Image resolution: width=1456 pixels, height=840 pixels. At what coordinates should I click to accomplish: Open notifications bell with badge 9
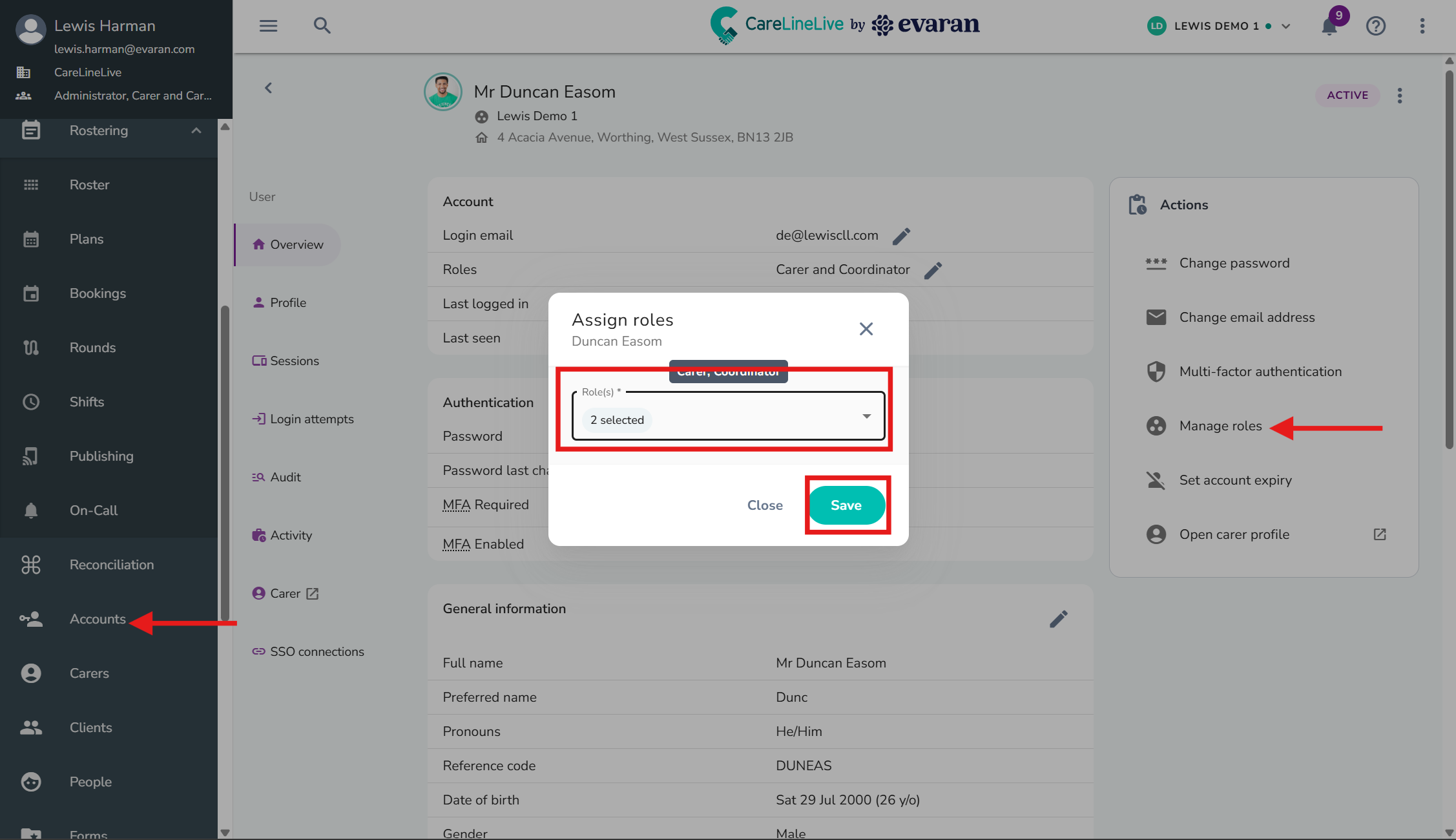coord(1329,26)
